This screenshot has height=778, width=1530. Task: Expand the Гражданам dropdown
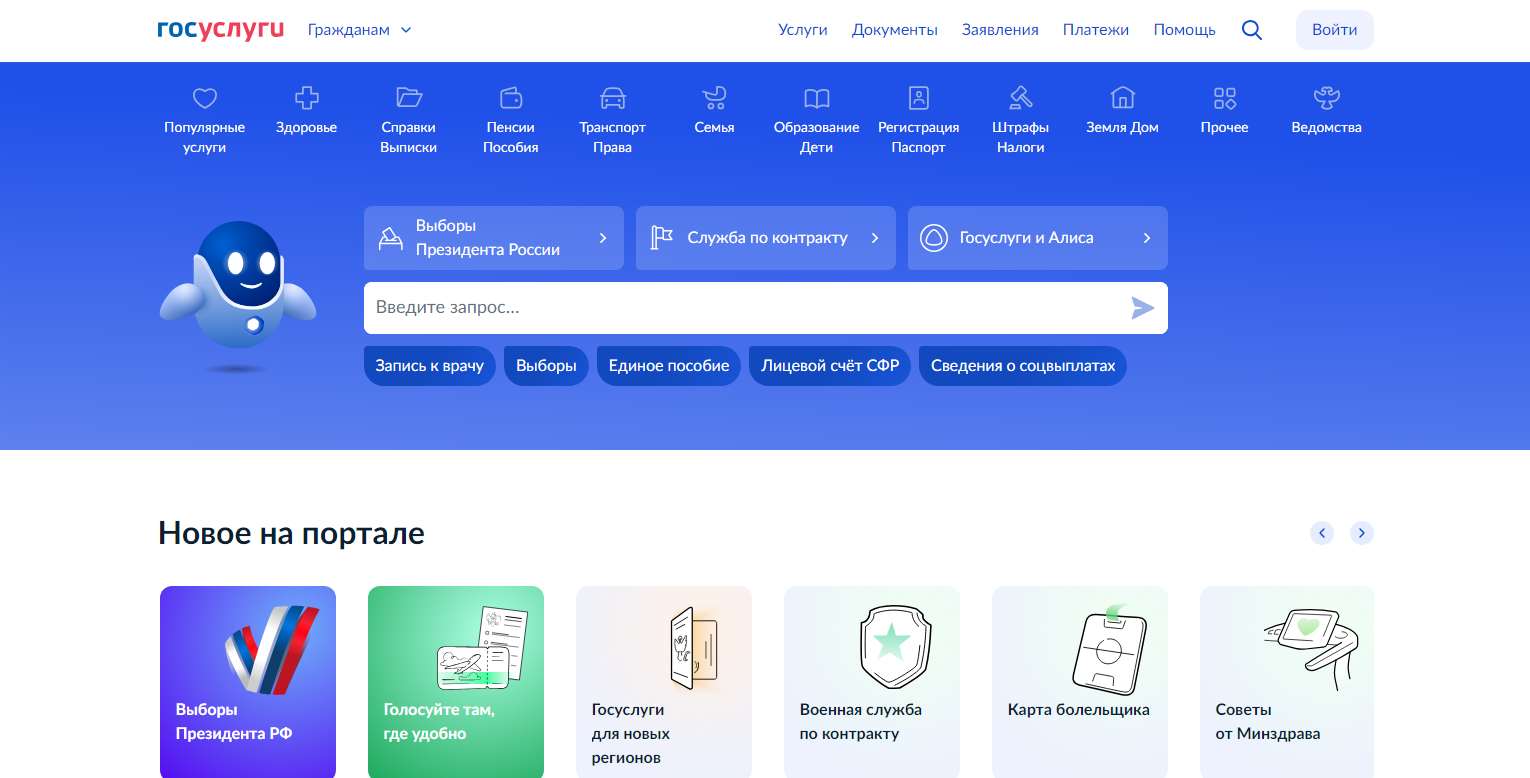360,30
